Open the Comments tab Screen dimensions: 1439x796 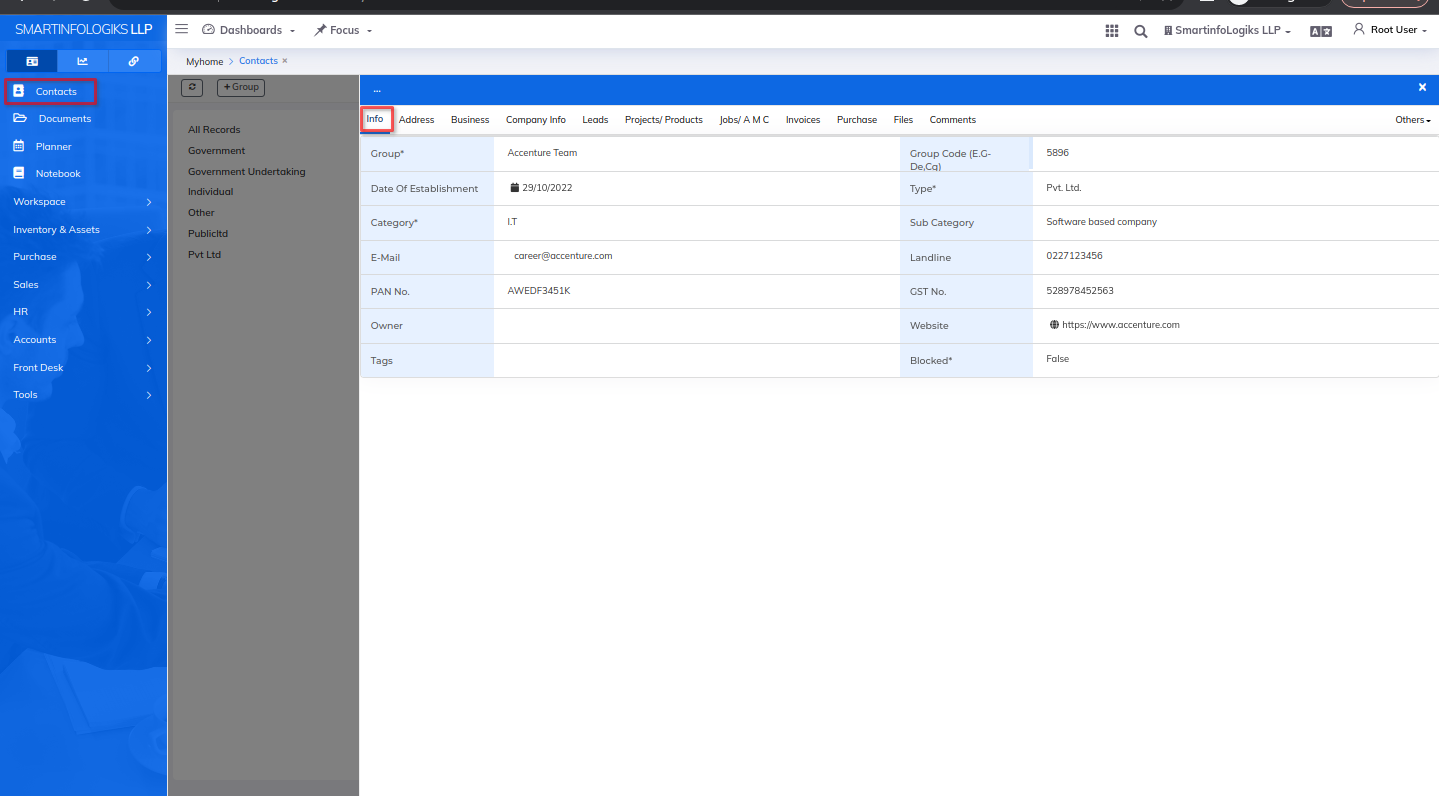(x=952, y=120)
